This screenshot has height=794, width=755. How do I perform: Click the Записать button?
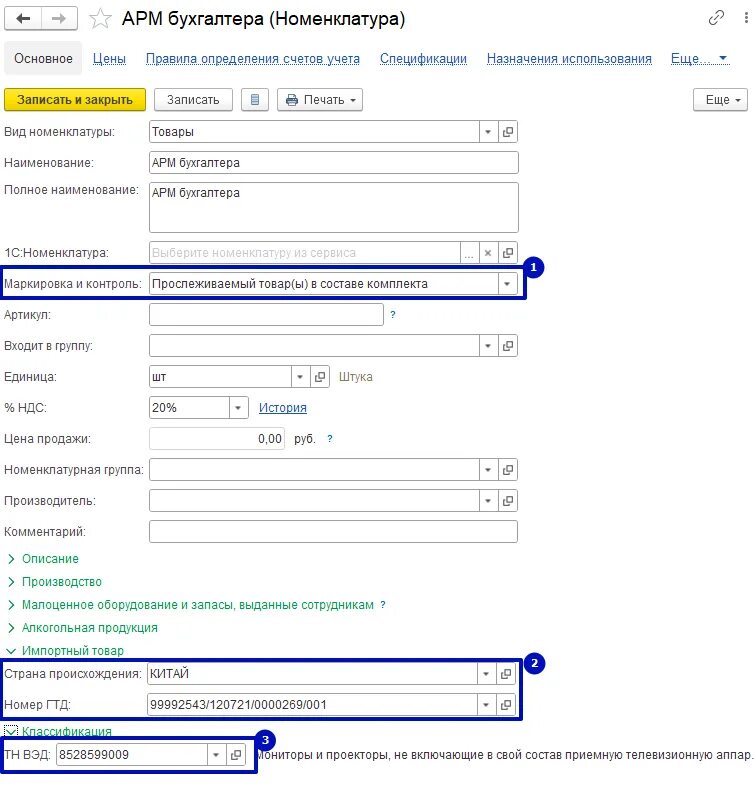[x=193, y=100]
